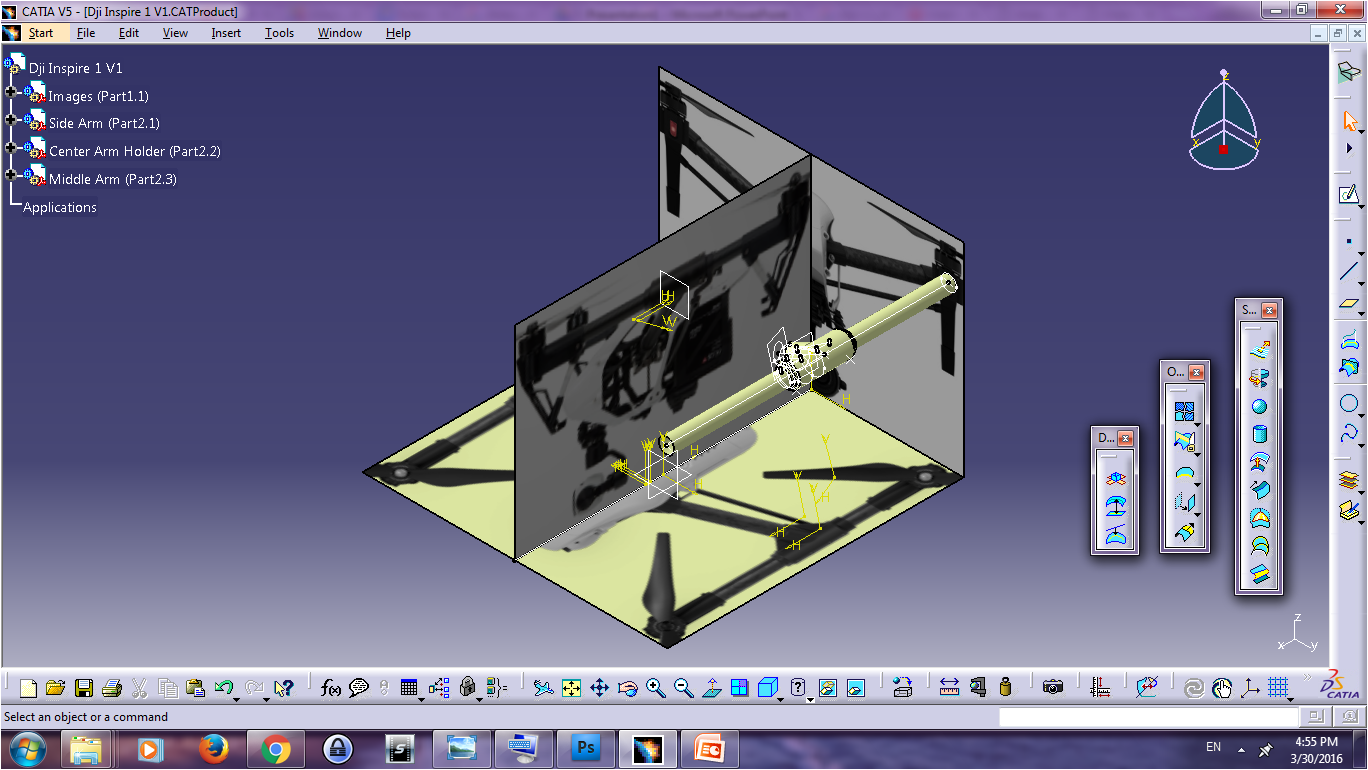
Task: Select the Rotate view tool
Action: [628, 687]
